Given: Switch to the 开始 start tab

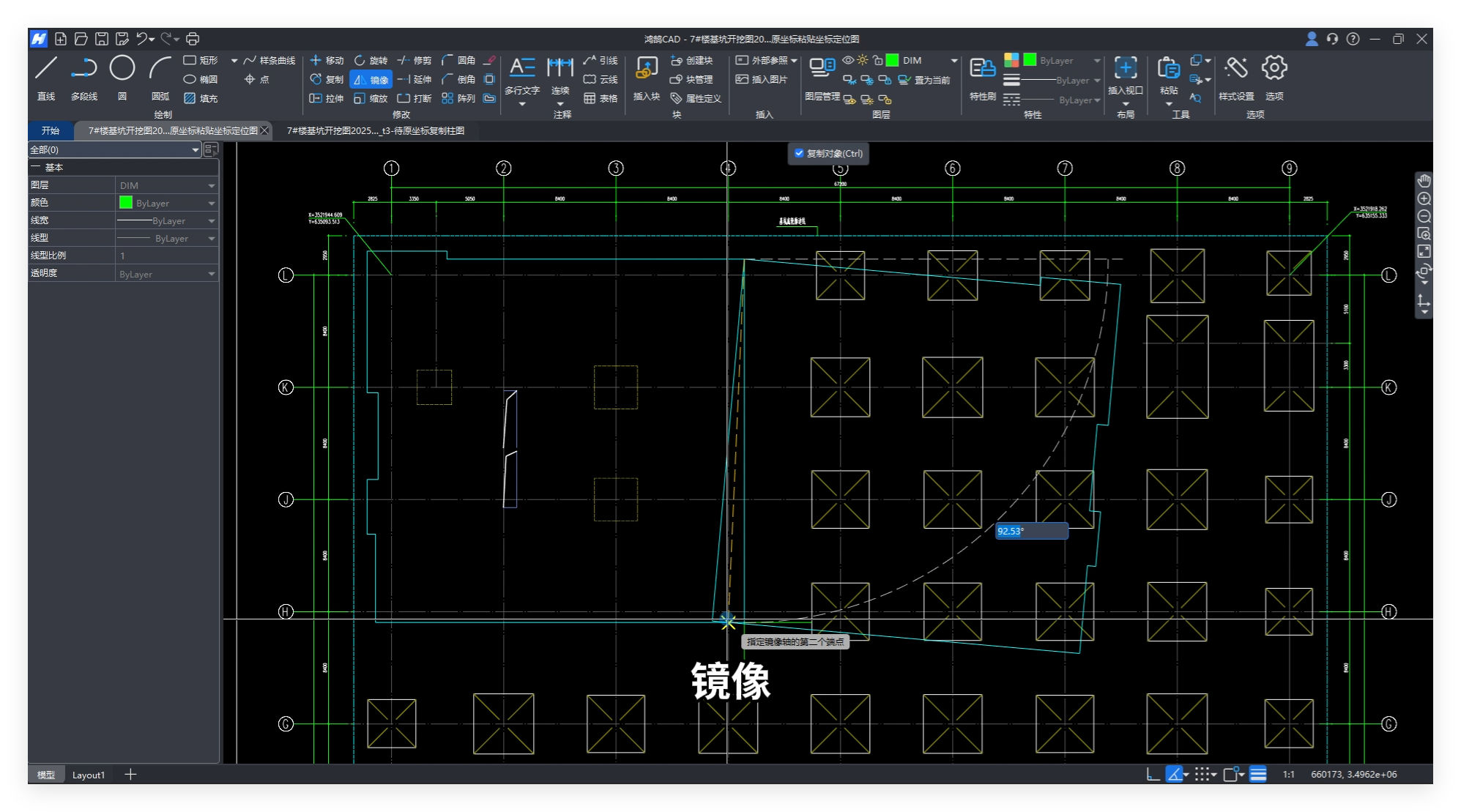Looking at the screenshot, I should [x=51, y=131].
